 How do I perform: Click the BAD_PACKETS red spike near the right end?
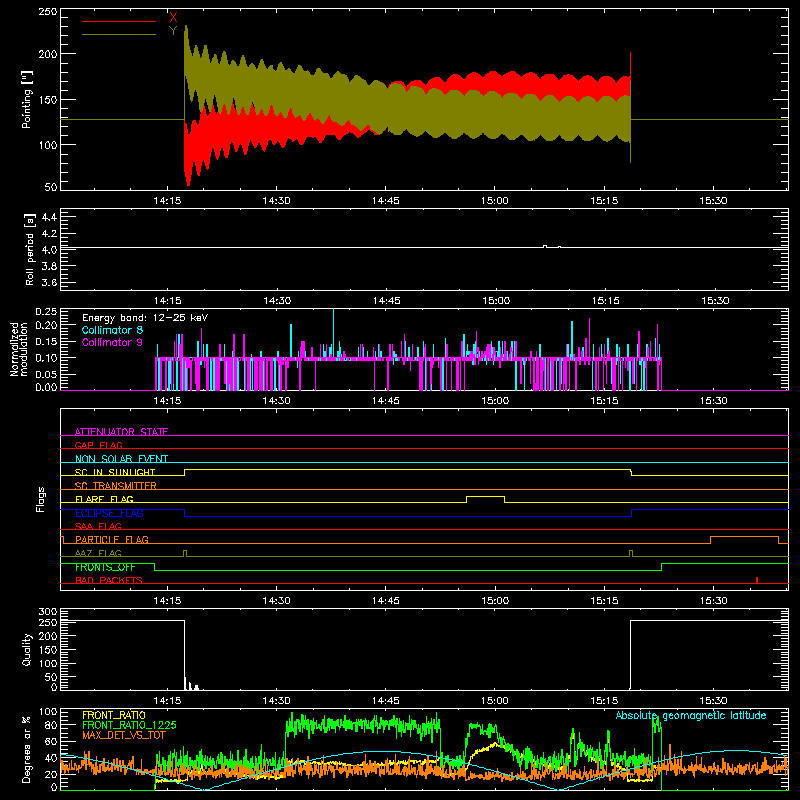757,580
